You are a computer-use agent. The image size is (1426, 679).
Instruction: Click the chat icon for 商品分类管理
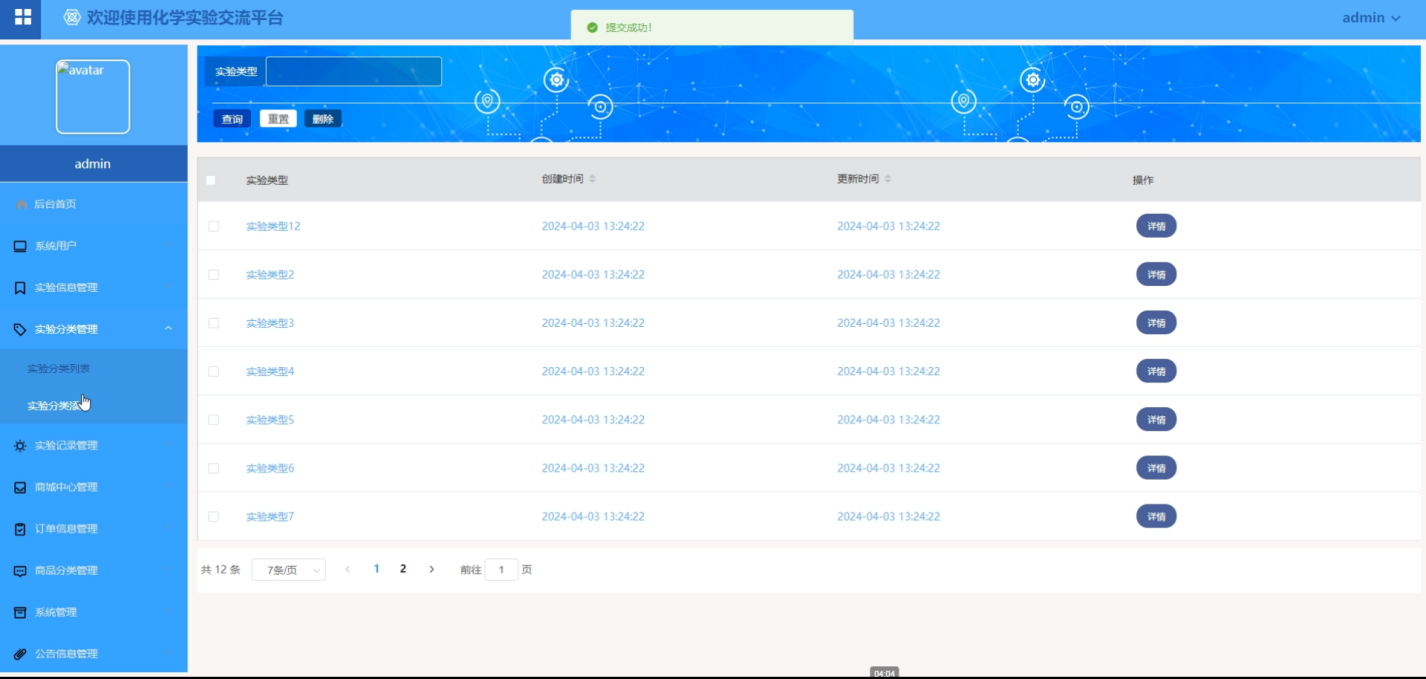[20, 571]
